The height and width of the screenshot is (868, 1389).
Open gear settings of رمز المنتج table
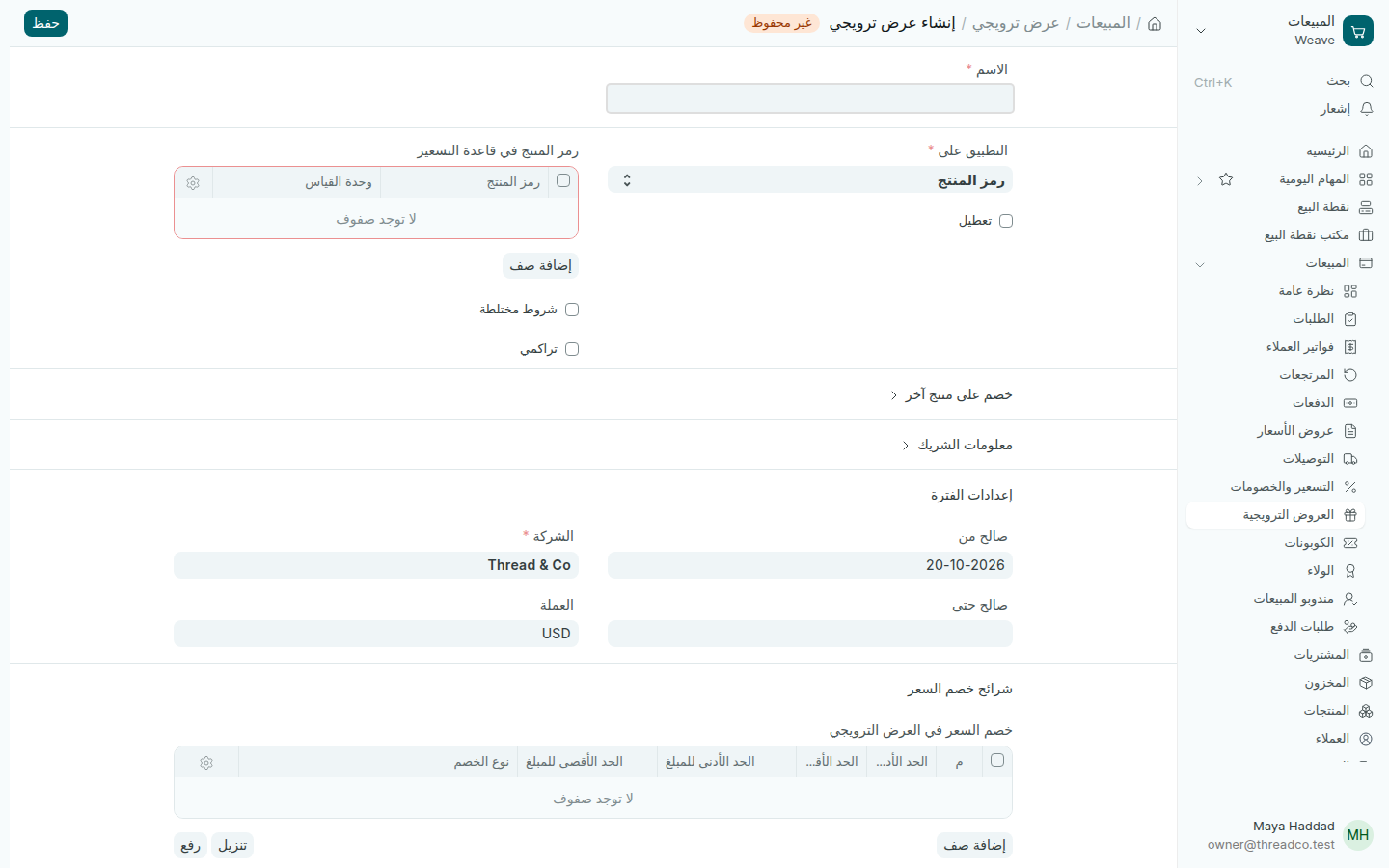coord(193,182)
